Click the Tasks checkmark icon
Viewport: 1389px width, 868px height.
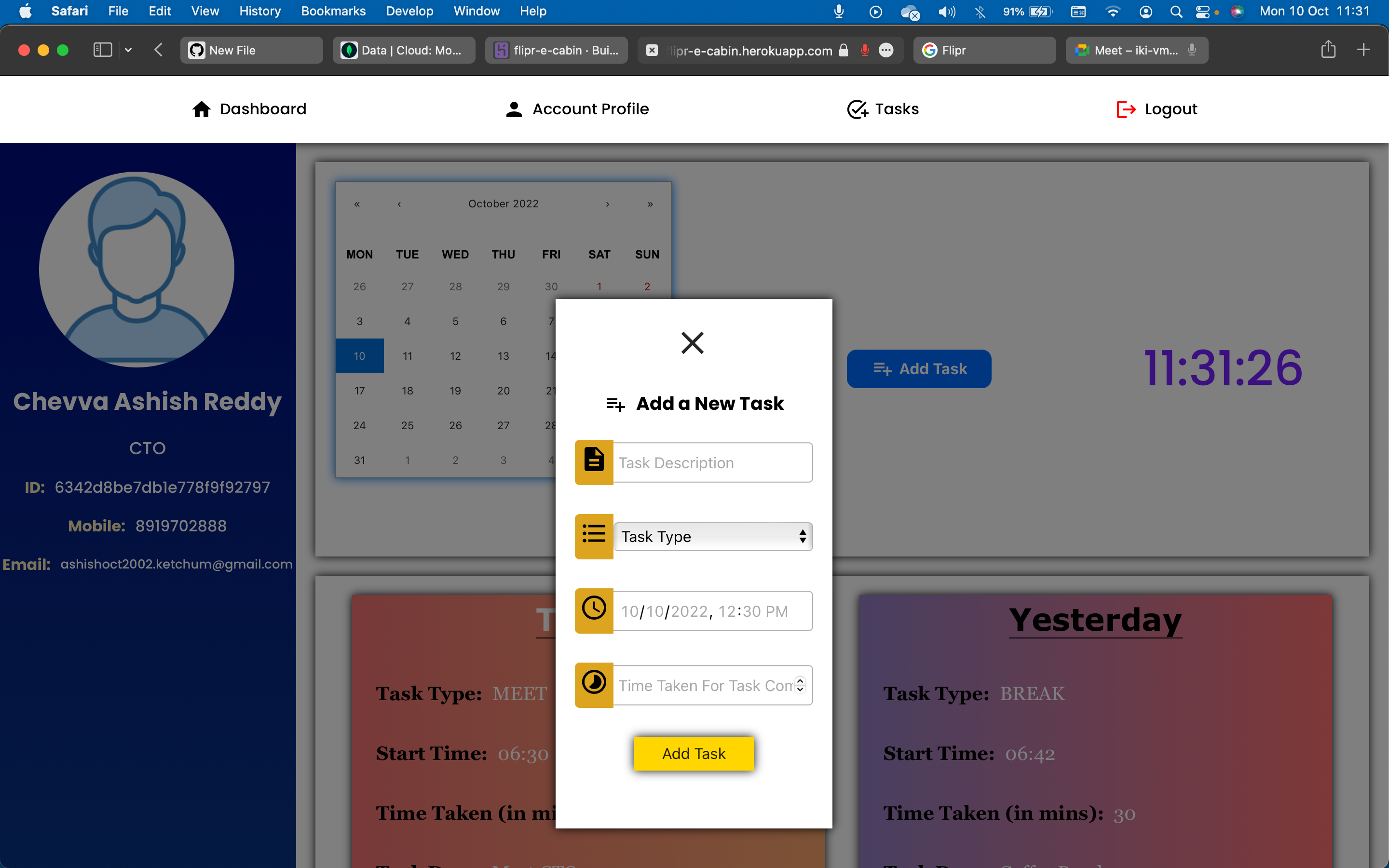point(857,109)
